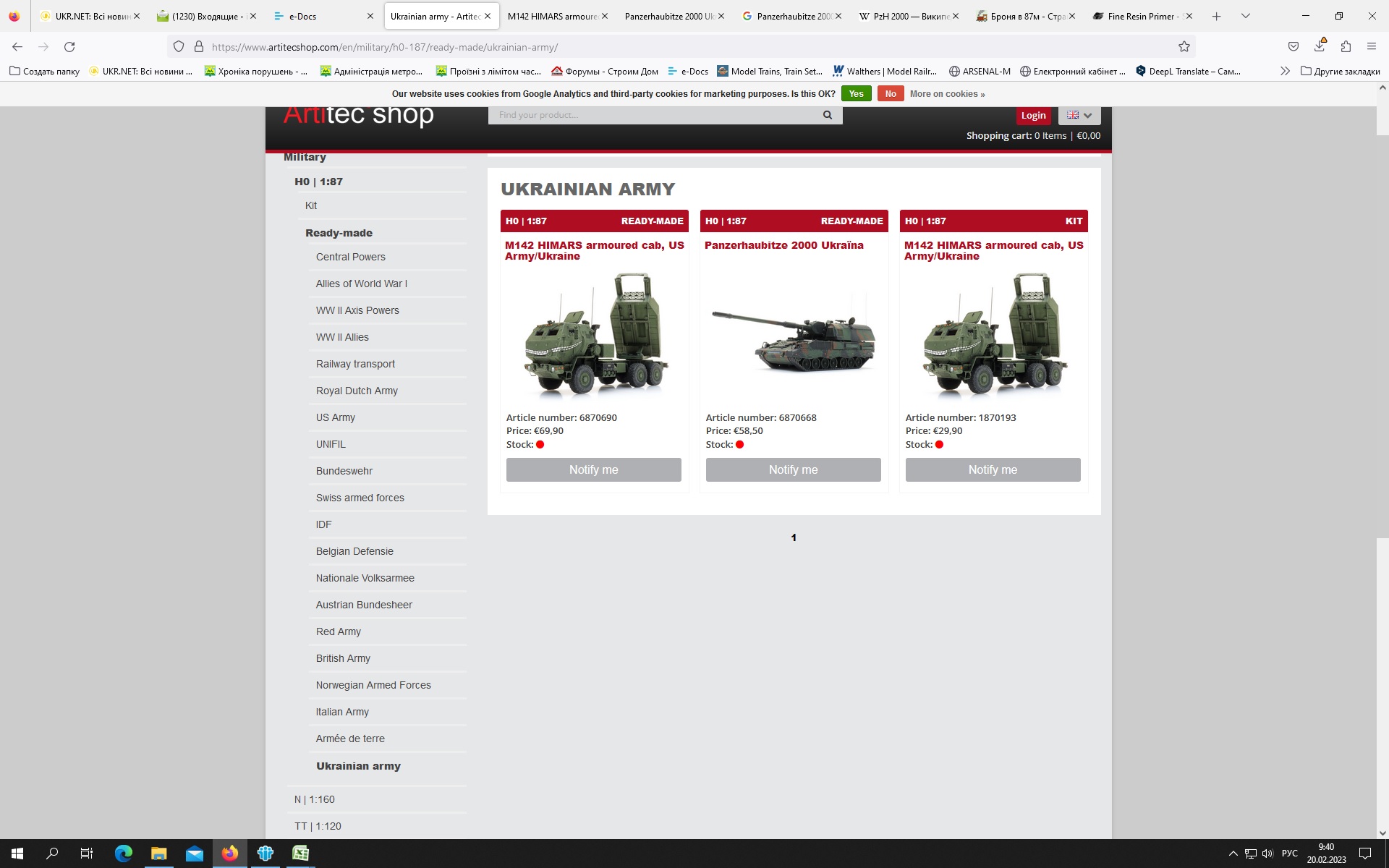The image size is (1389, 868).
Task: Decline cookies with the No button
Action: (890, 94)
